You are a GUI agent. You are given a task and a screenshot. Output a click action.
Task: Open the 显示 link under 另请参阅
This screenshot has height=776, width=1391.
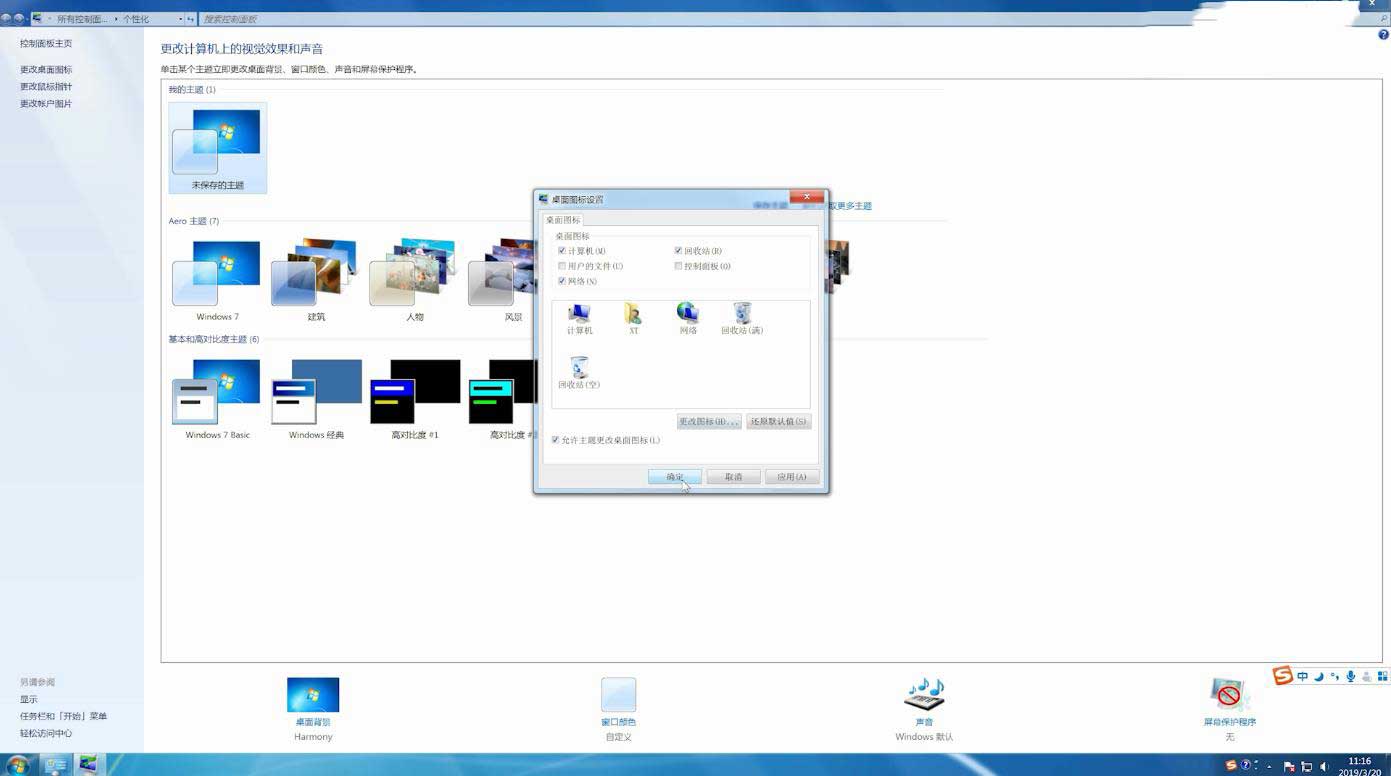(29, 700)
